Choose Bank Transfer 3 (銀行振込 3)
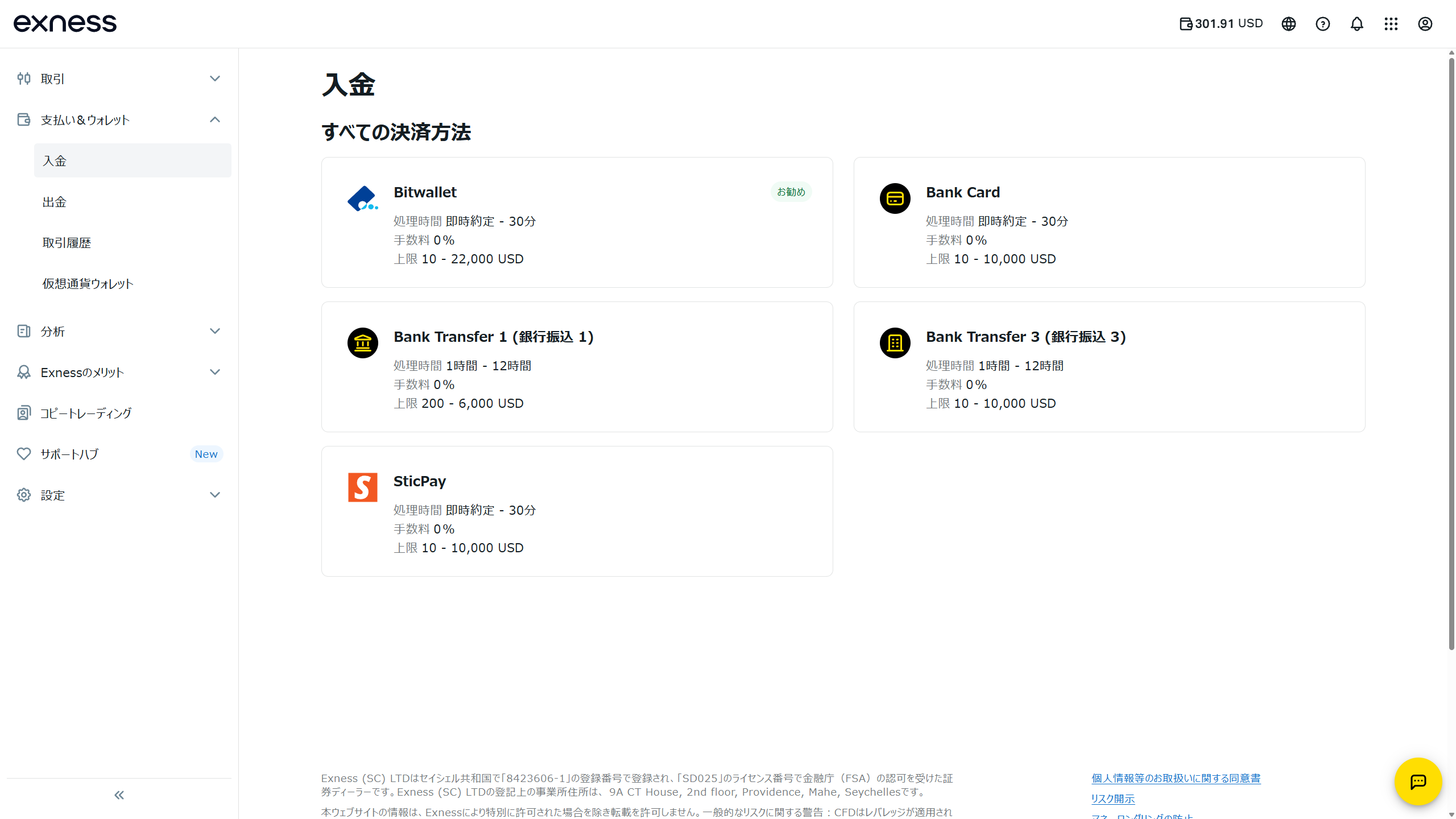Image resolution: width=1456 pixels, height=819 pixels. pos(1110,367)
